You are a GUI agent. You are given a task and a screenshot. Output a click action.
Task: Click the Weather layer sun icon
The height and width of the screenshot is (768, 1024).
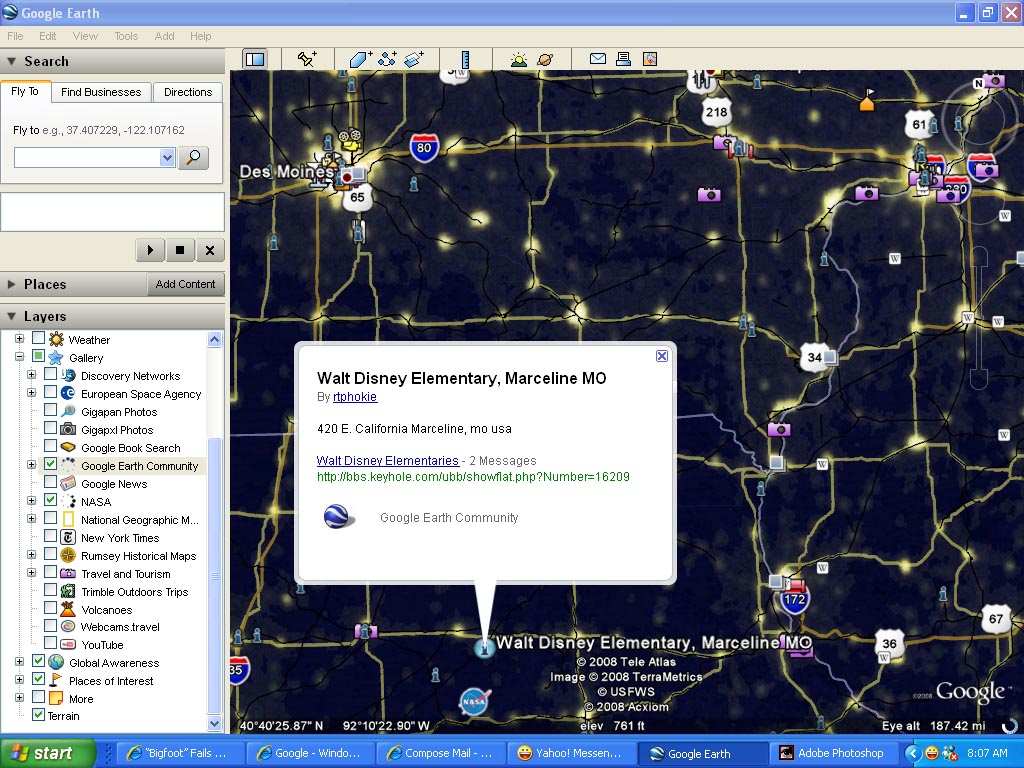[x=56, y=339]
